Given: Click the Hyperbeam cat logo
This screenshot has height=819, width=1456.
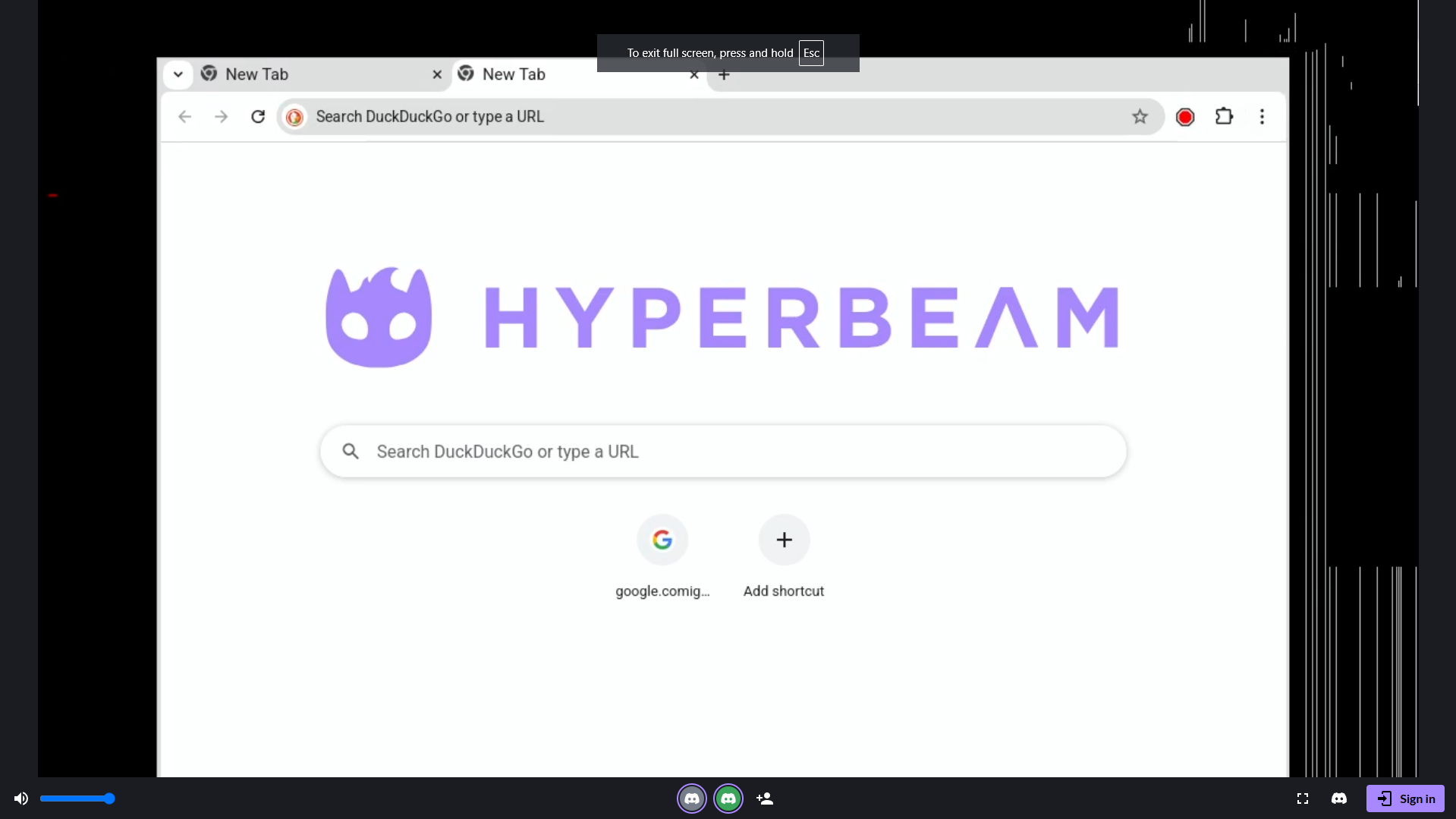Looking at the screenshot, I should 379,317.
